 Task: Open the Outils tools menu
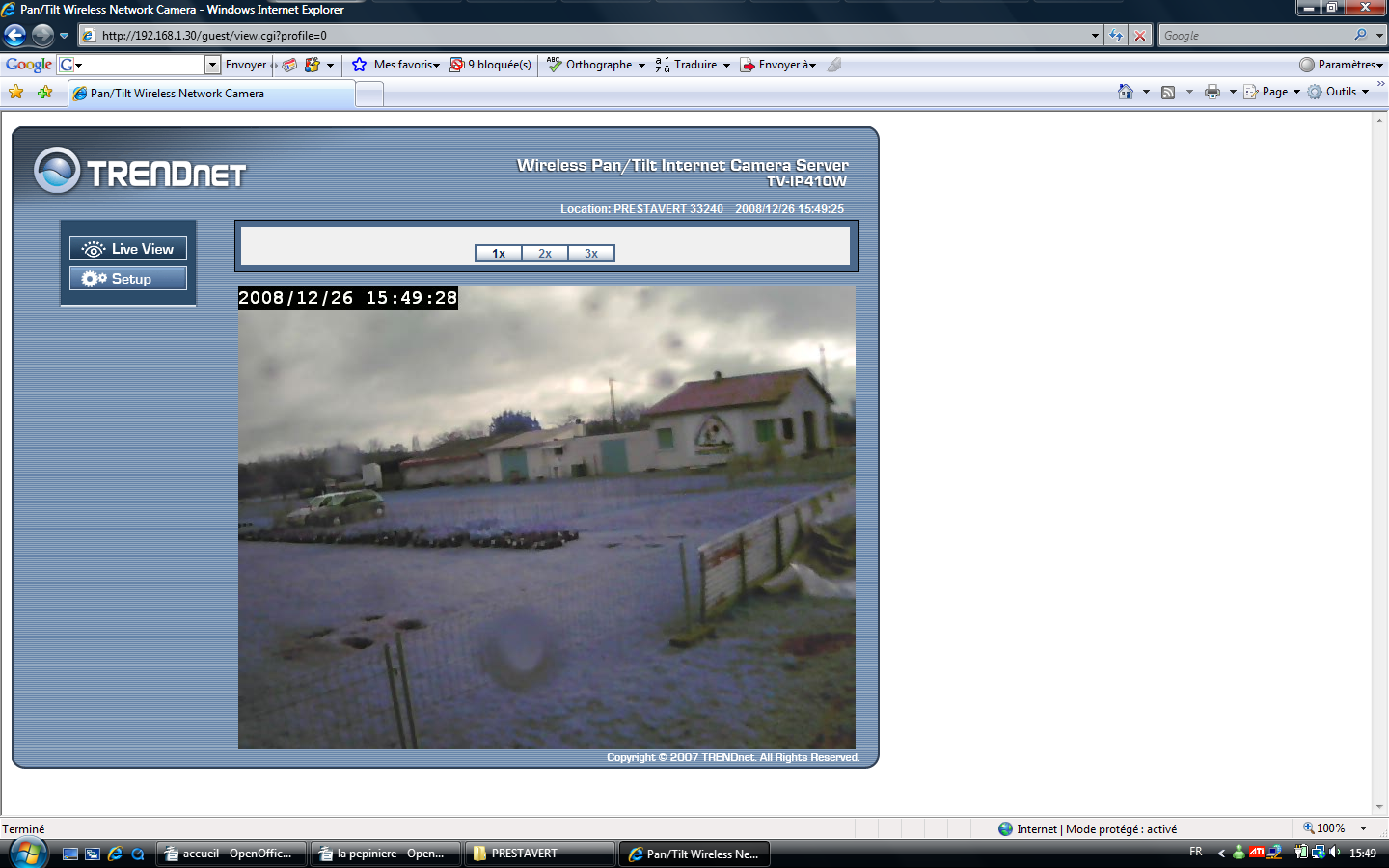(1339, 92)
